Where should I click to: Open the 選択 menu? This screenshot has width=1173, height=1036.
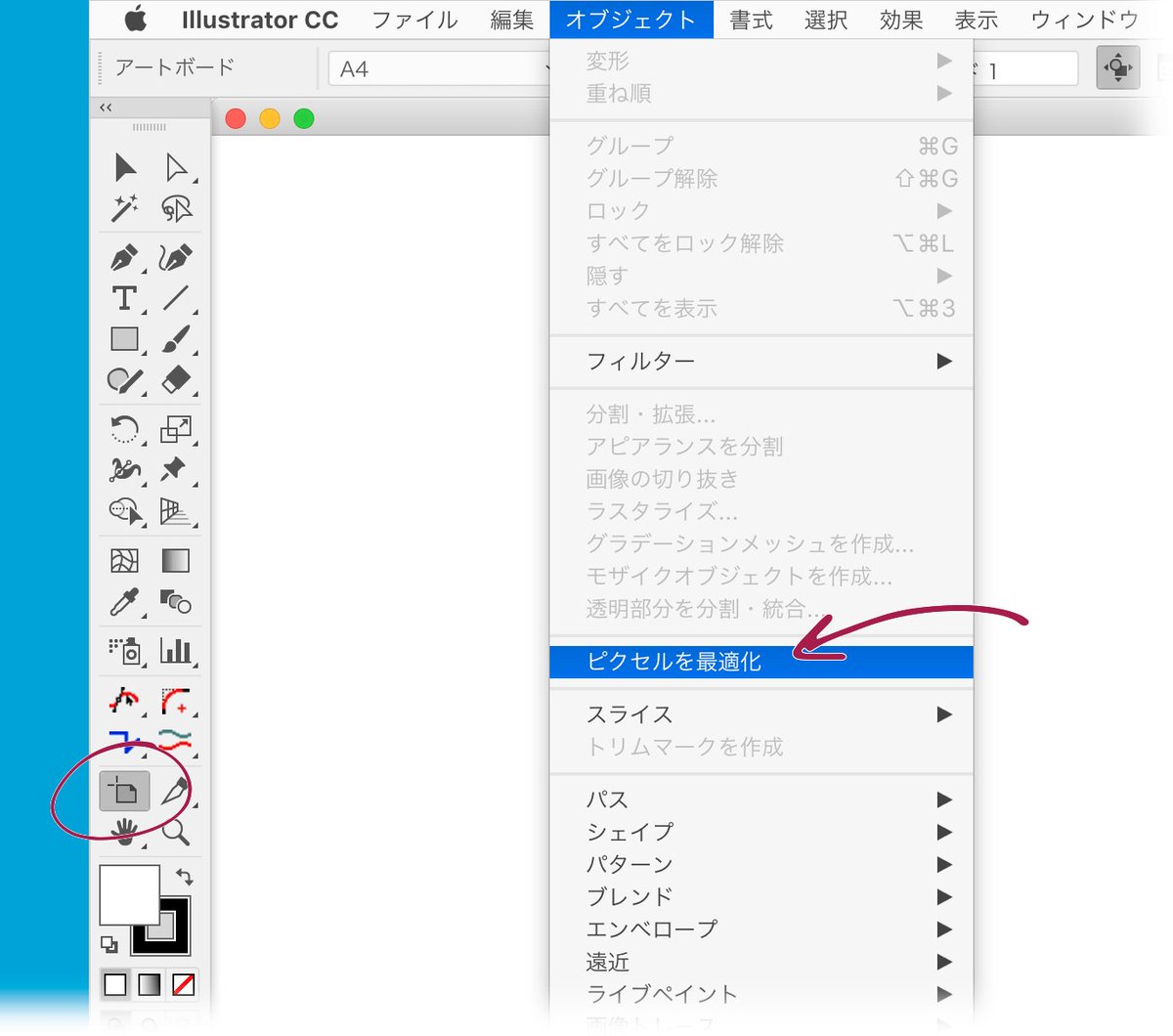coord(826,20)
